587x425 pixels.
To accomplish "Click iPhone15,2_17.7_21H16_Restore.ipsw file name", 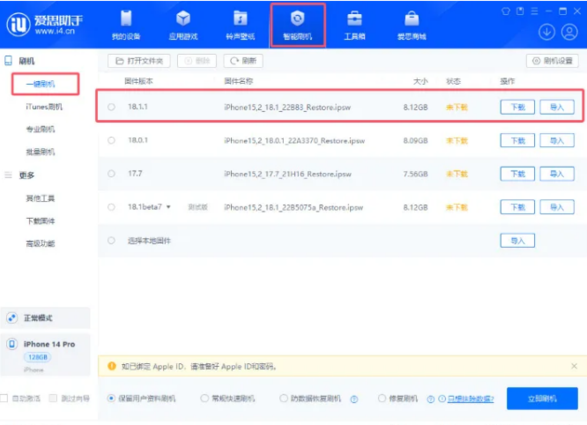I will click(x=288, y=174).
